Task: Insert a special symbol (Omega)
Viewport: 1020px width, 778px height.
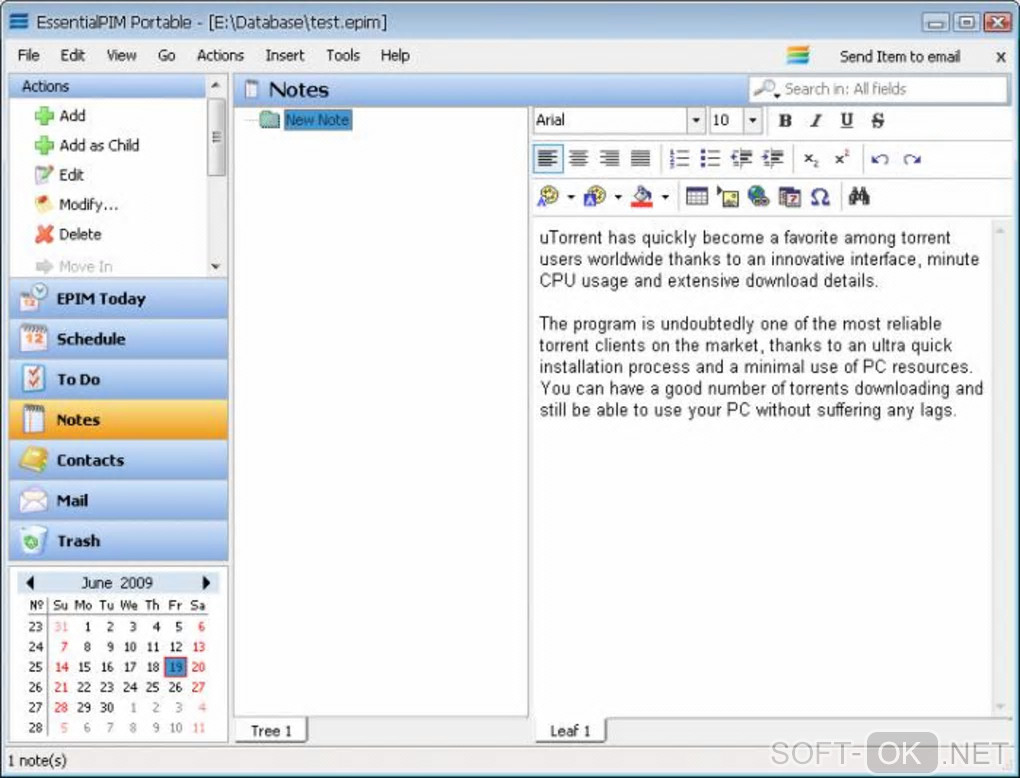Action: click(820, 196)
